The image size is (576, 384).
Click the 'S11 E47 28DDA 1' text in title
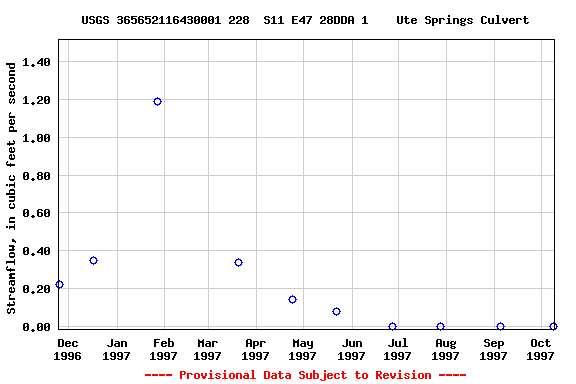pos(316,20)
